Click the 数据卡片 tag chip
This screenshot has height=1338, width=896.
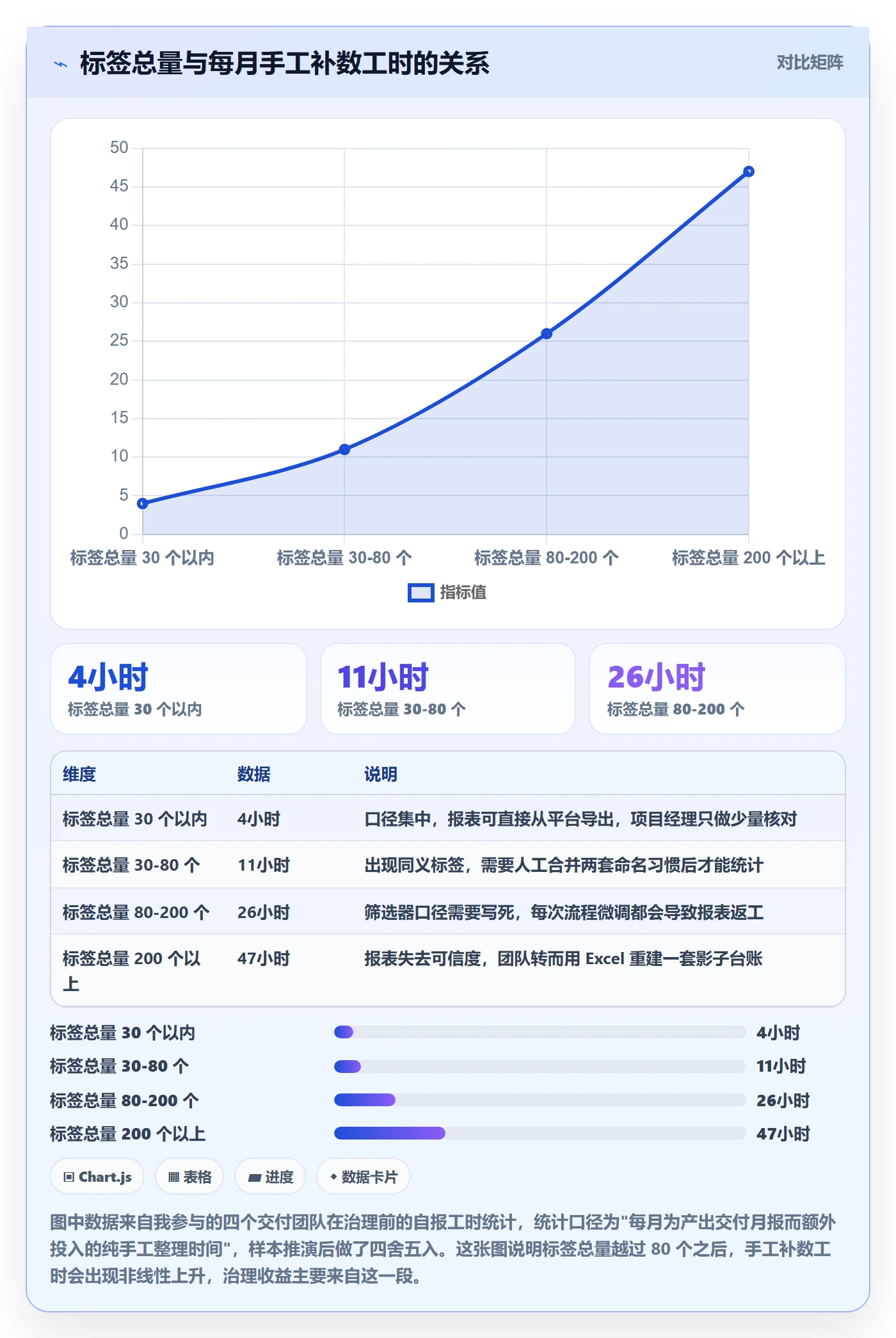364,1177
